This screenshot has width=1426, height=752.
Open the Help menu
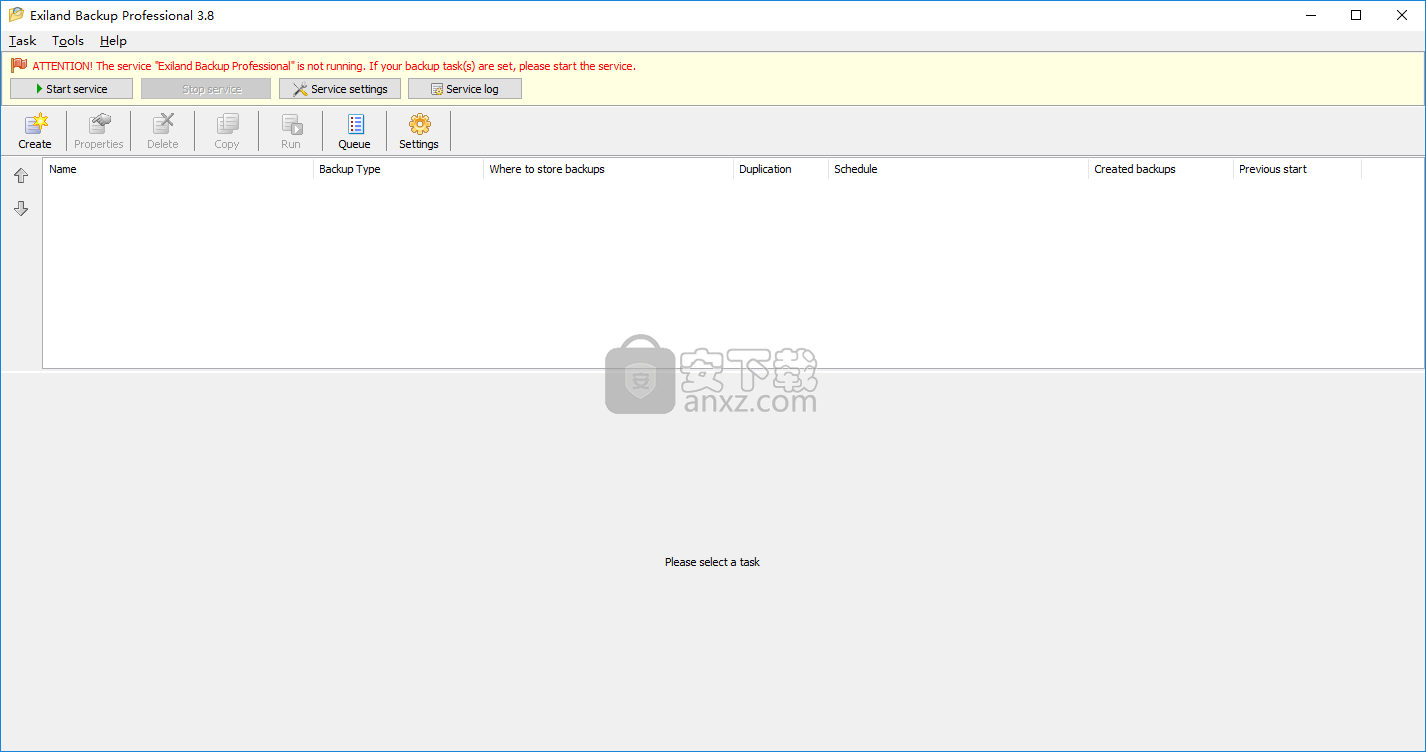(x=113, y=41)
